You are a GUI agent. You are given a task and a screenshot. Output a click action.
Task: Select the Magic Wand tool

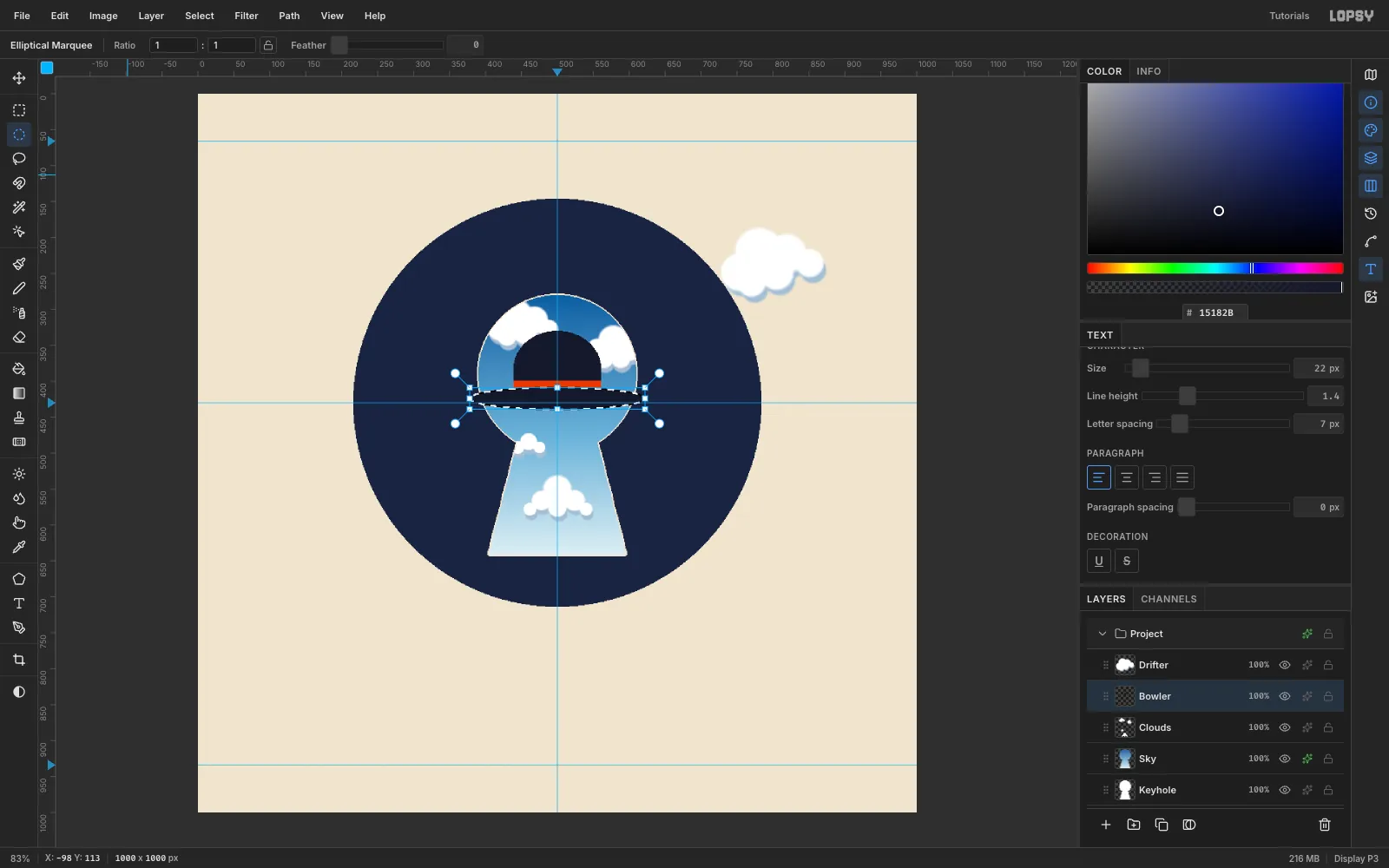click(19, 207)
